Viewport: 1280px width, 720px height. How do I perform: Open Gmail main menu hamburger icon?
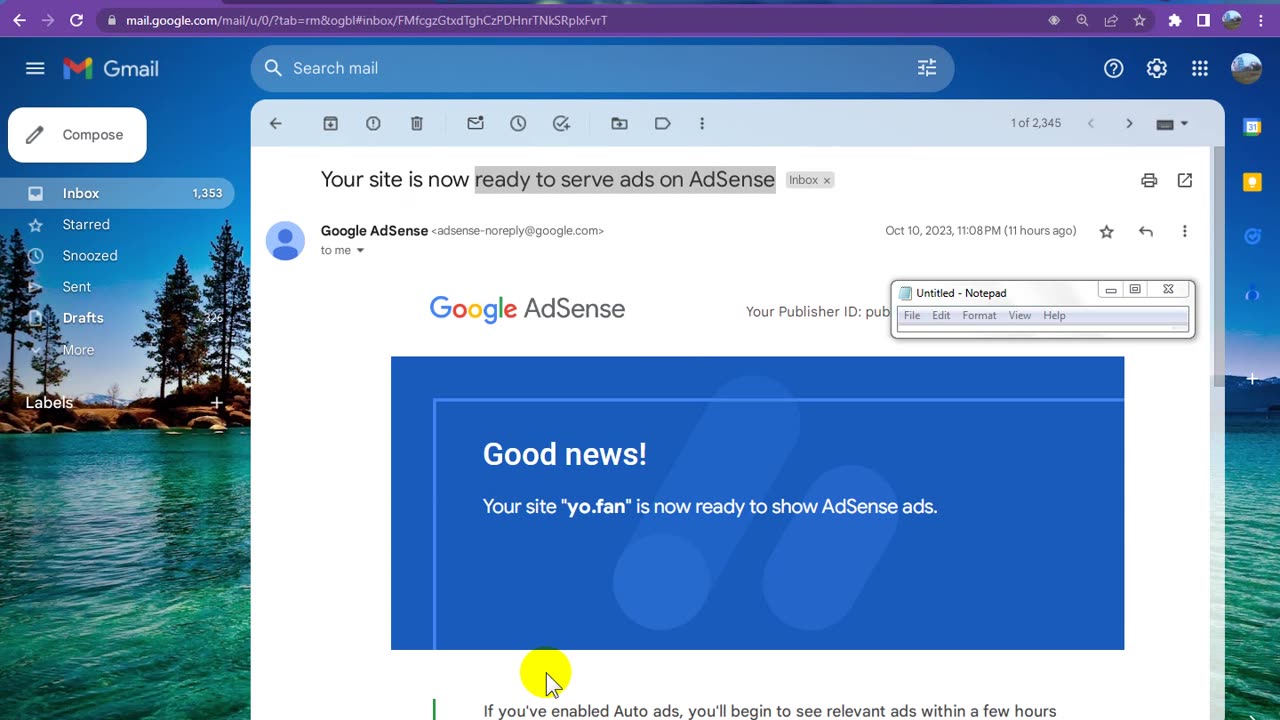35,68
